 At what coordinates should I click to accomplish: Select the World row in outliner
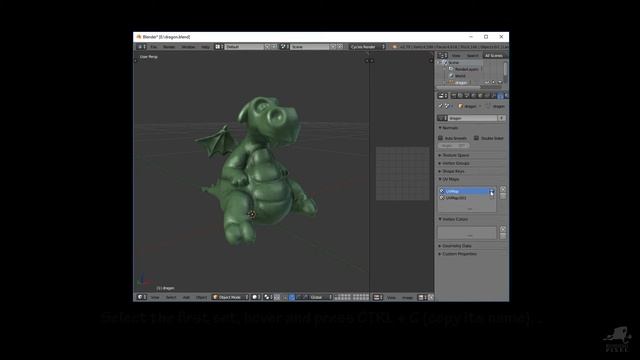pyautogui.click(x=460, y=76)
